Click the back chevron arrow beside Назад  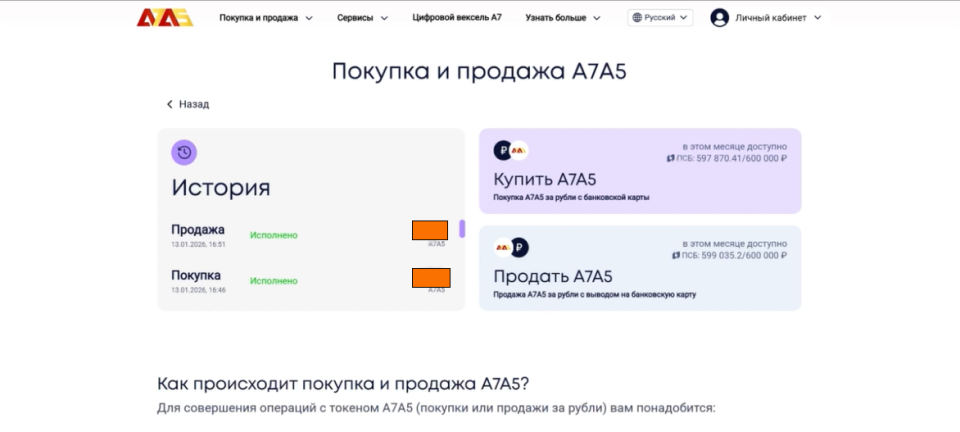click(170, 104)
